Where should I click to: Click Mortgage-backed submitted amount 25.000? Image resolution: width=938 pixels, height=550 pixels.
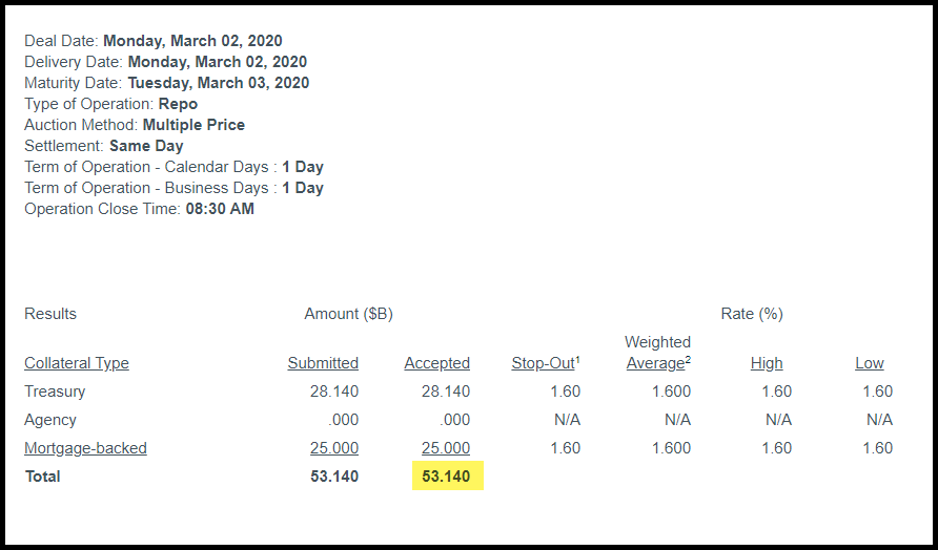click(334, 448)
